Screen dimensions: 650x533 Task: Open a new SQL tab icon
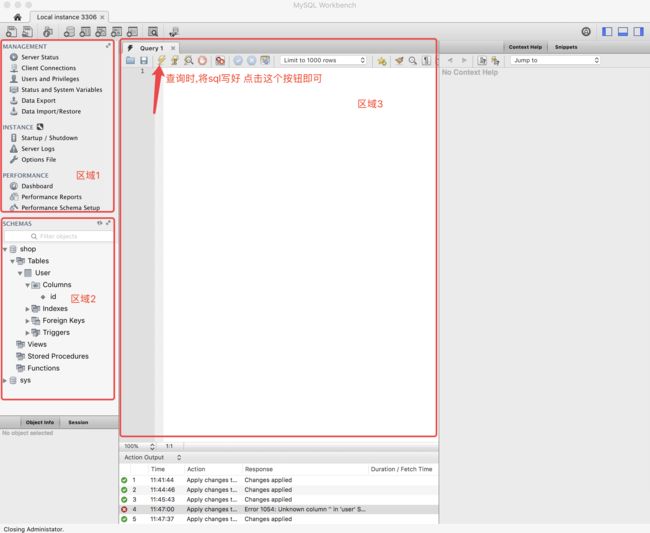(x=12, y=31)
